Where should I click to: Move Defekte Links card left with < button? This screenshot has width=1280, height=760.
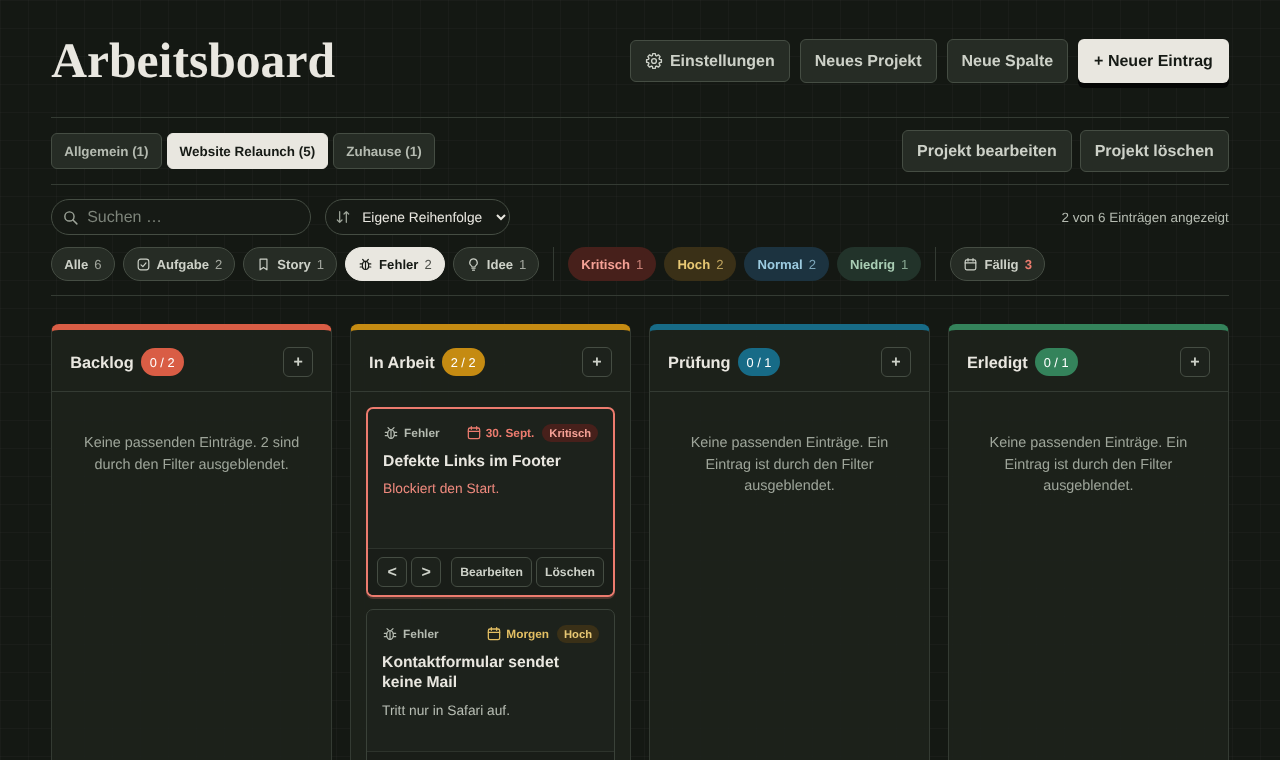tap(392, 572)
